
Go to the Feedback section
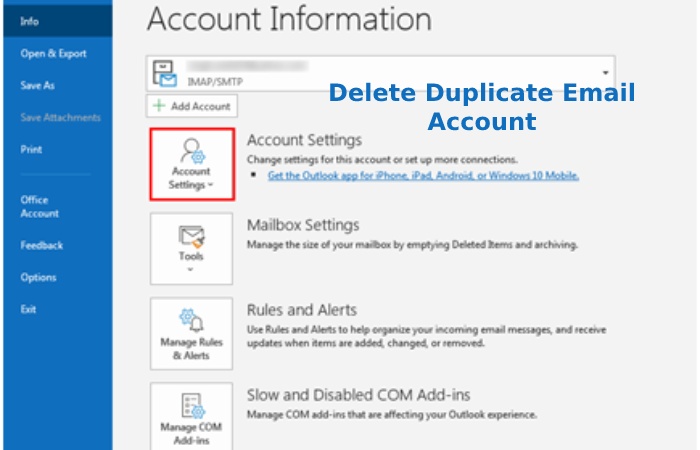tap(42, 245)
